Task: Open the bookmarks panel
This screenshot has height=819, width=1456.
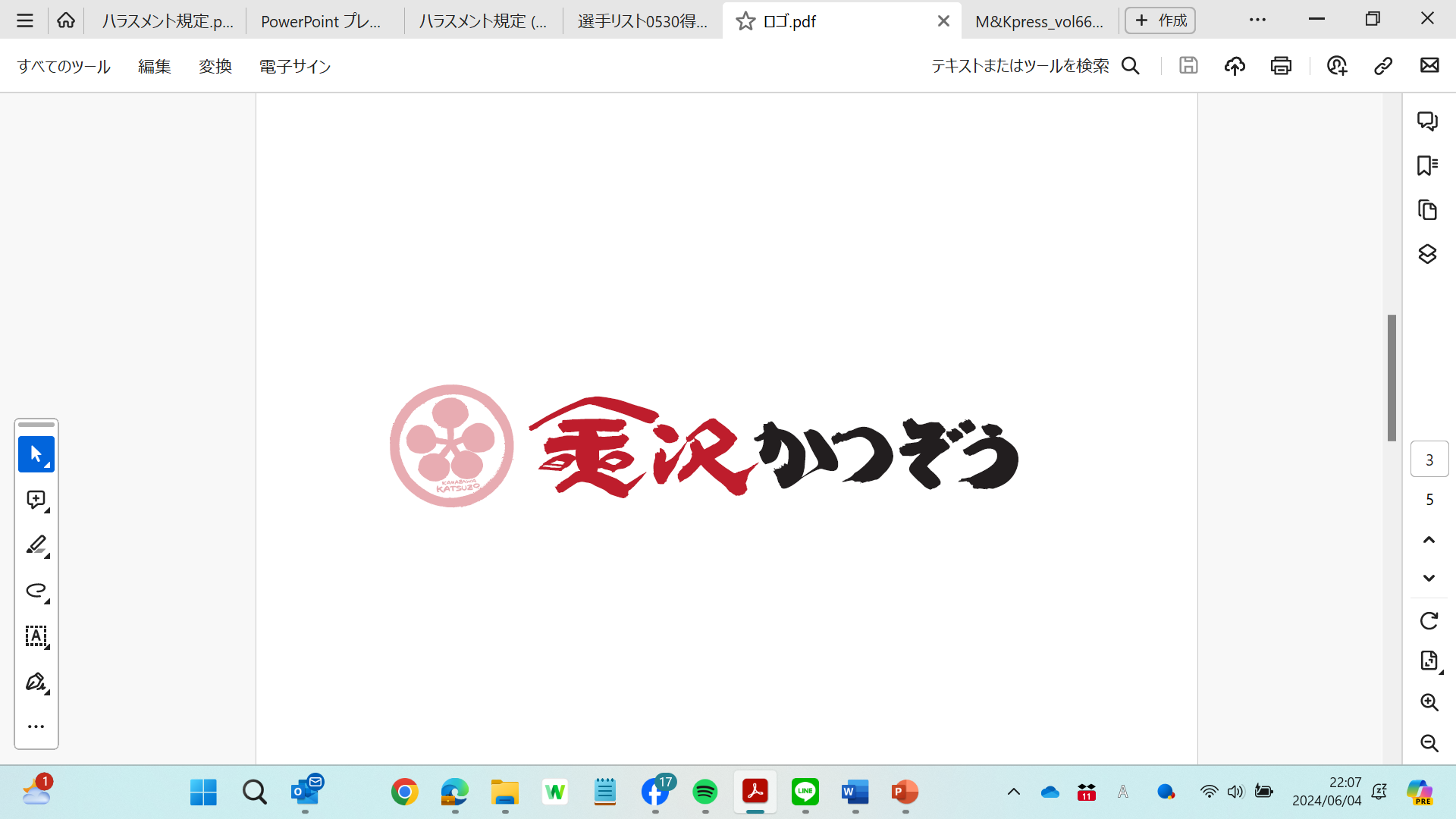Action: pos(1427,165)
